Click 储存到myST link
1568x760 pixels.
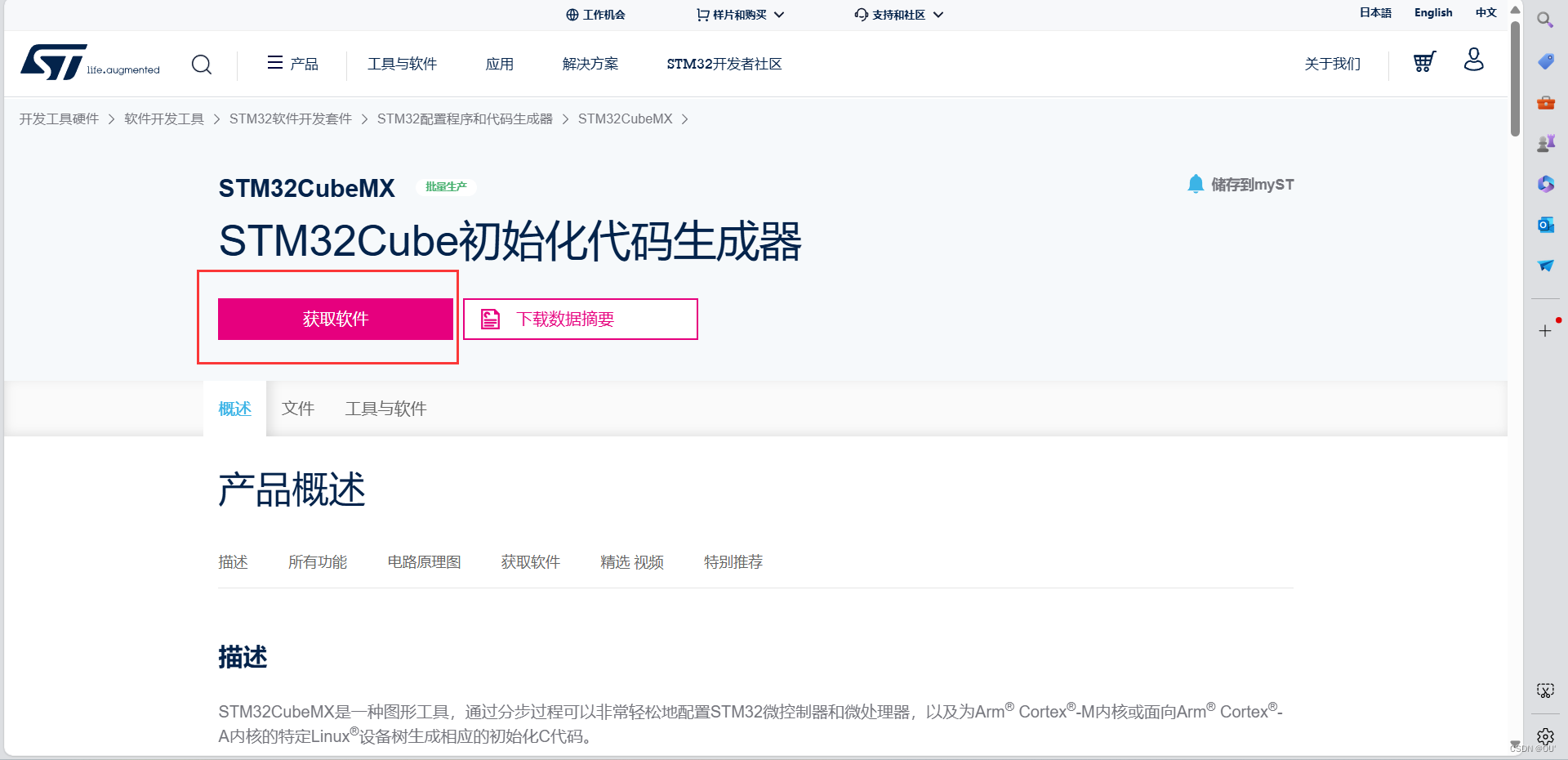pos(1252,185)
